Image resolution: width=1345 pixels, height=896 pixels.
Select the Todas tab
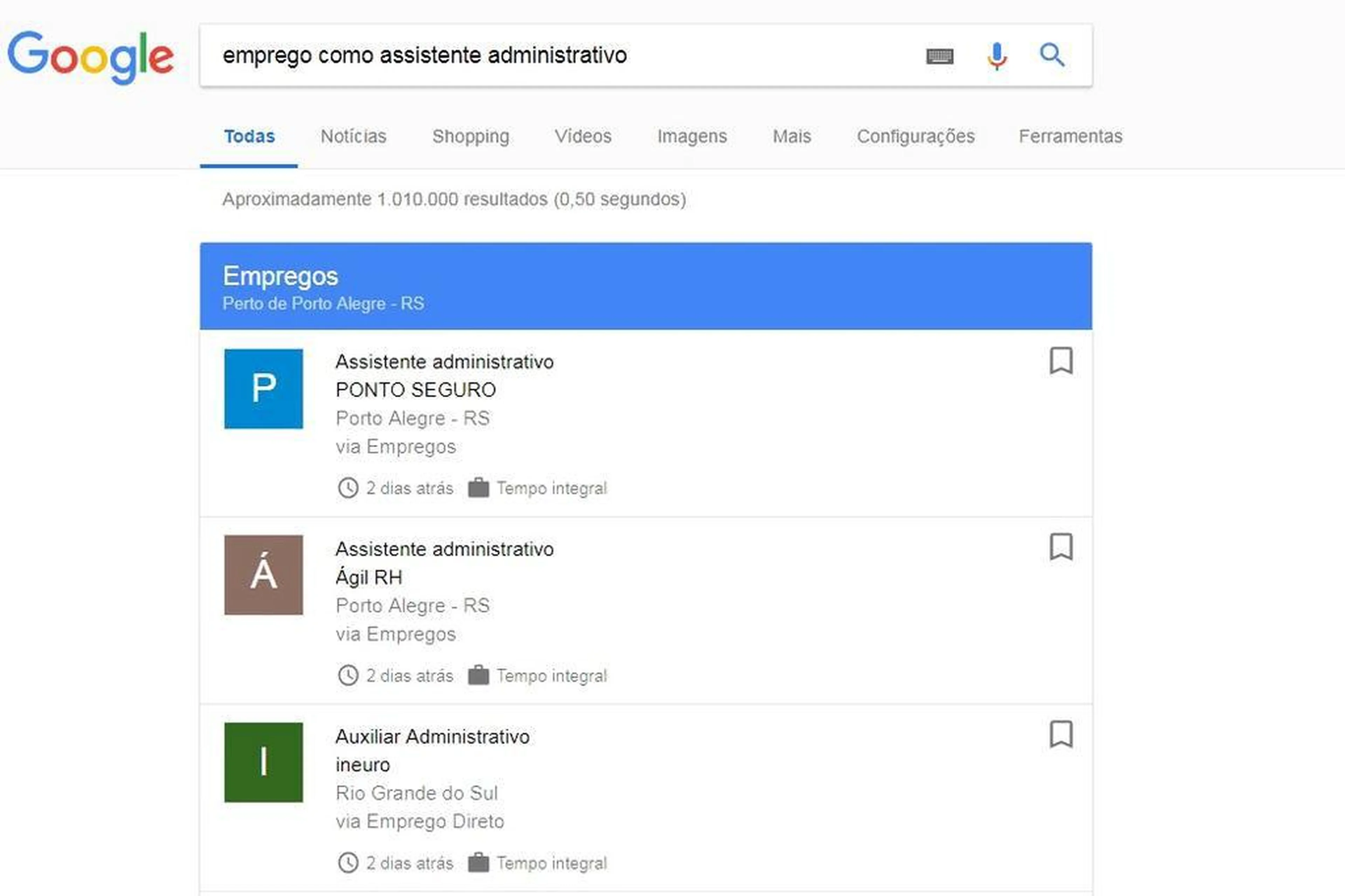249,136
